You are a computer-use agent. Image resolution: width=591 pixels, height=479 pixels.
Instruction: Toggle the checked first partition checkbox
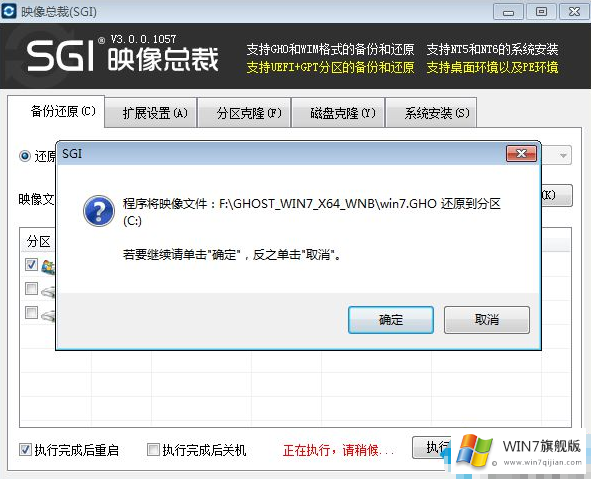coord(31,265)
